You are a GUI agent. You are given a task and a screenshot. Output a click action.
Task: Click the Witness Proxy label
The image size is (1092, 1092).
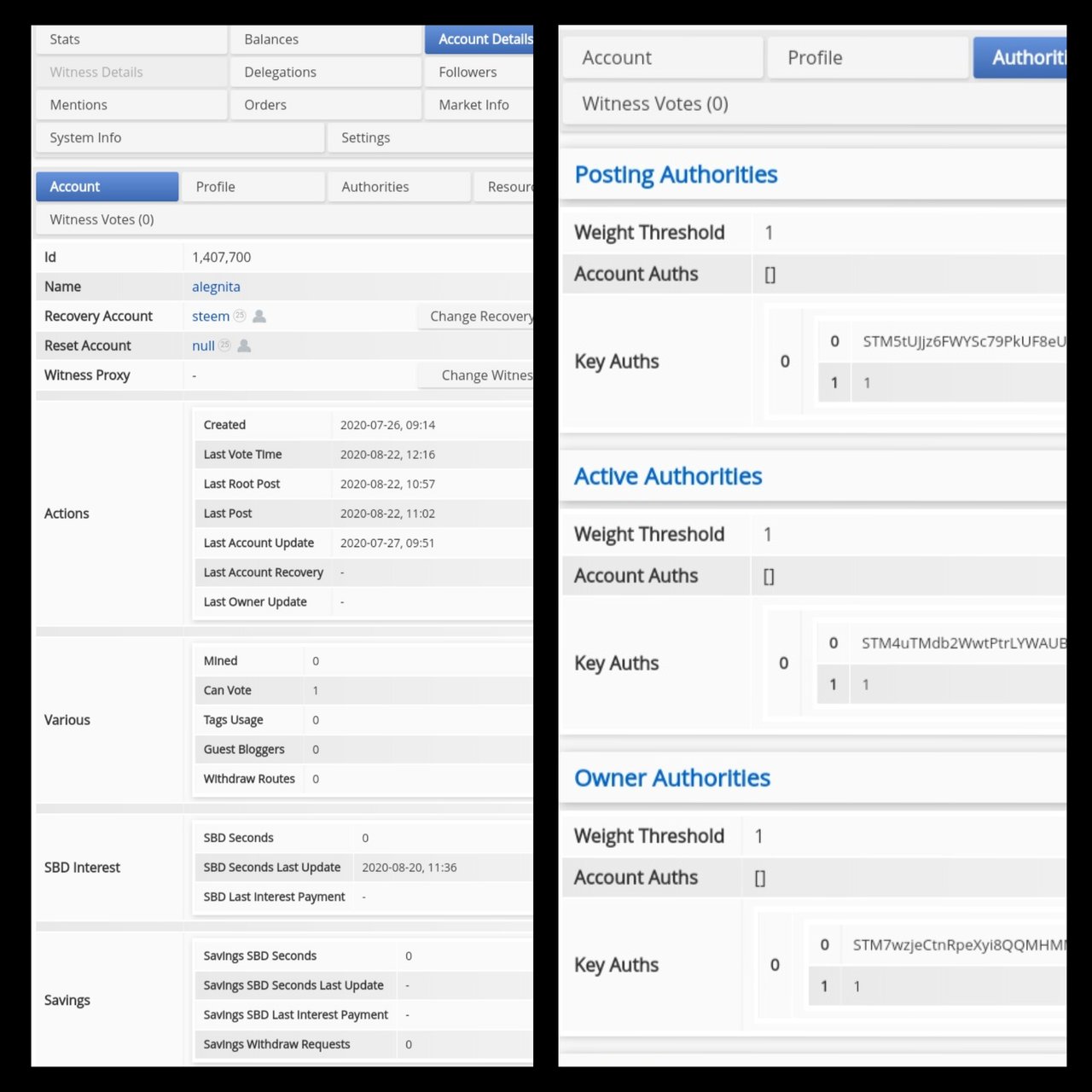coord(87,375)
